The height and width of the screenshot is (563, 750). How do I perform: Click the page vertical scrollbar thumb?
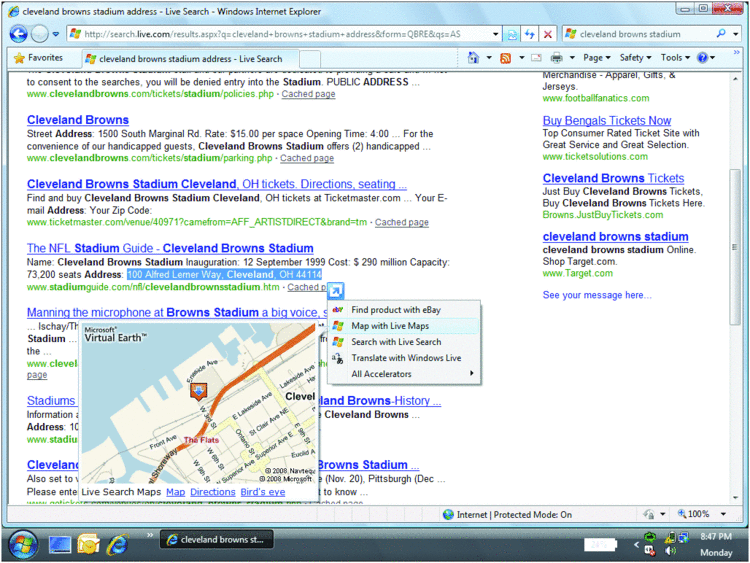[735, 247]
